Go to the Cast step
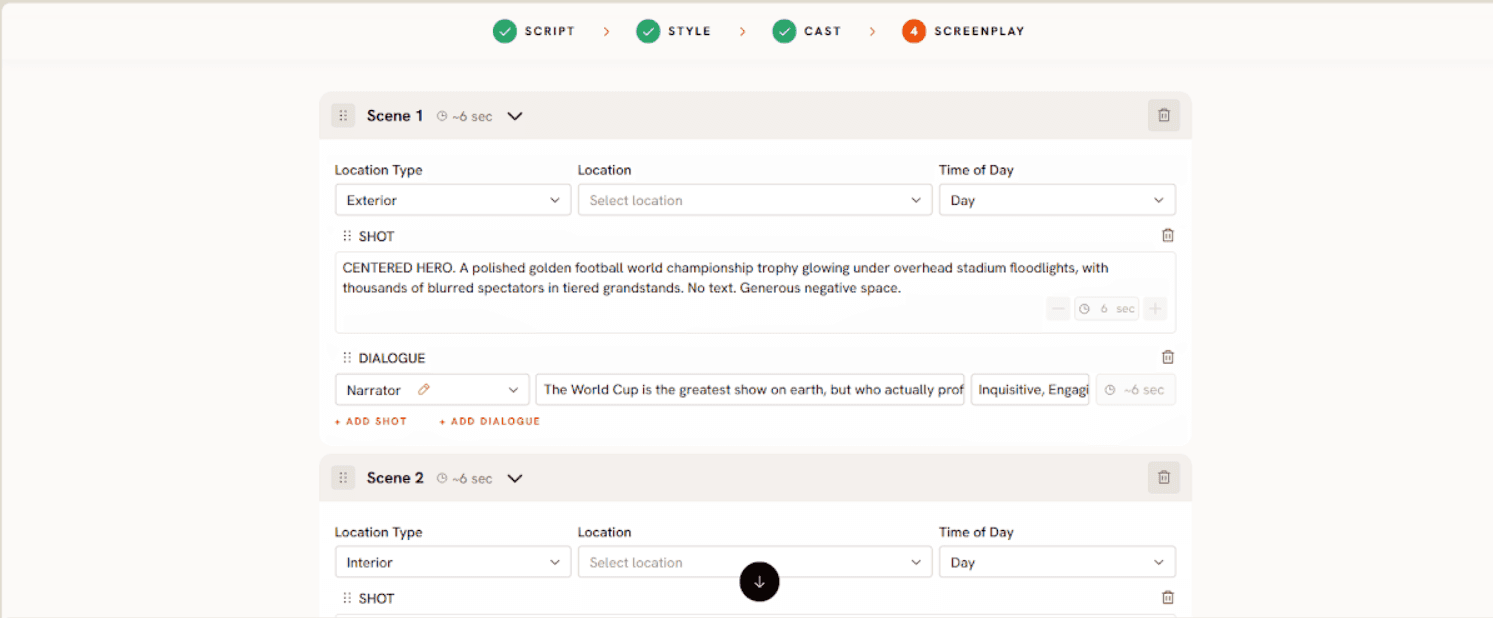This screenshot has height=618, width=1493. point(807,31)
